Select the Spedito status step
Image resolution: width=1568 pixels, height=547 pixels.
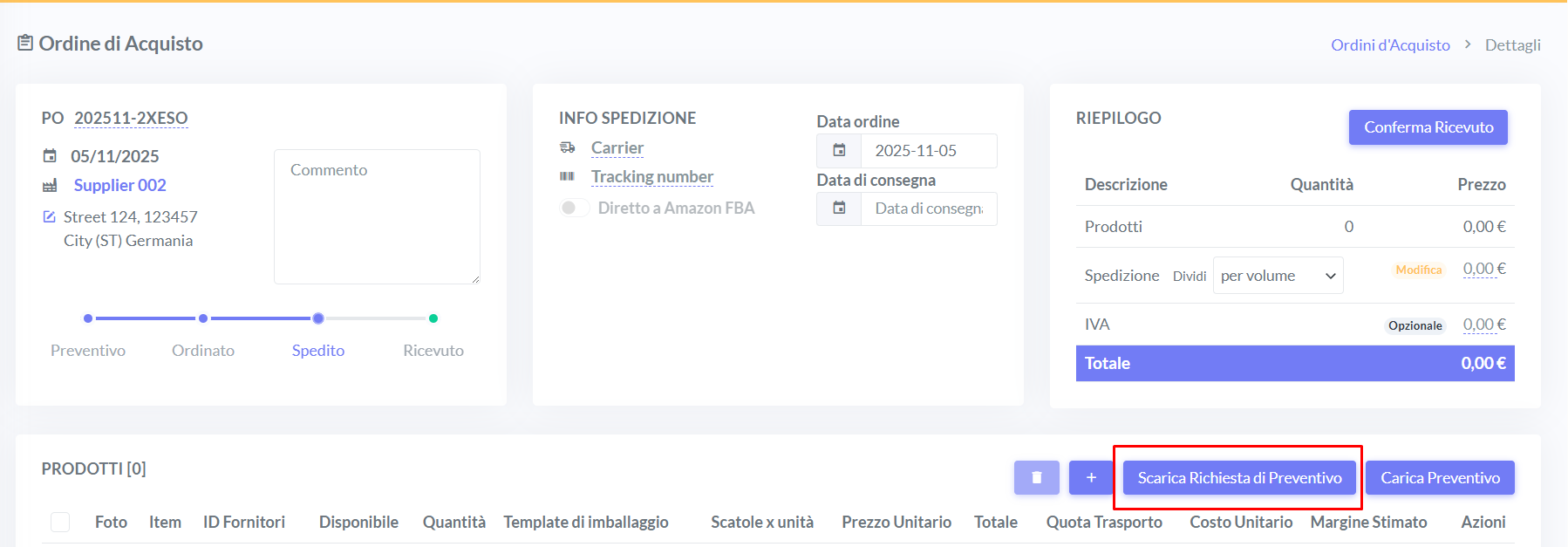(x=318, y=319)
